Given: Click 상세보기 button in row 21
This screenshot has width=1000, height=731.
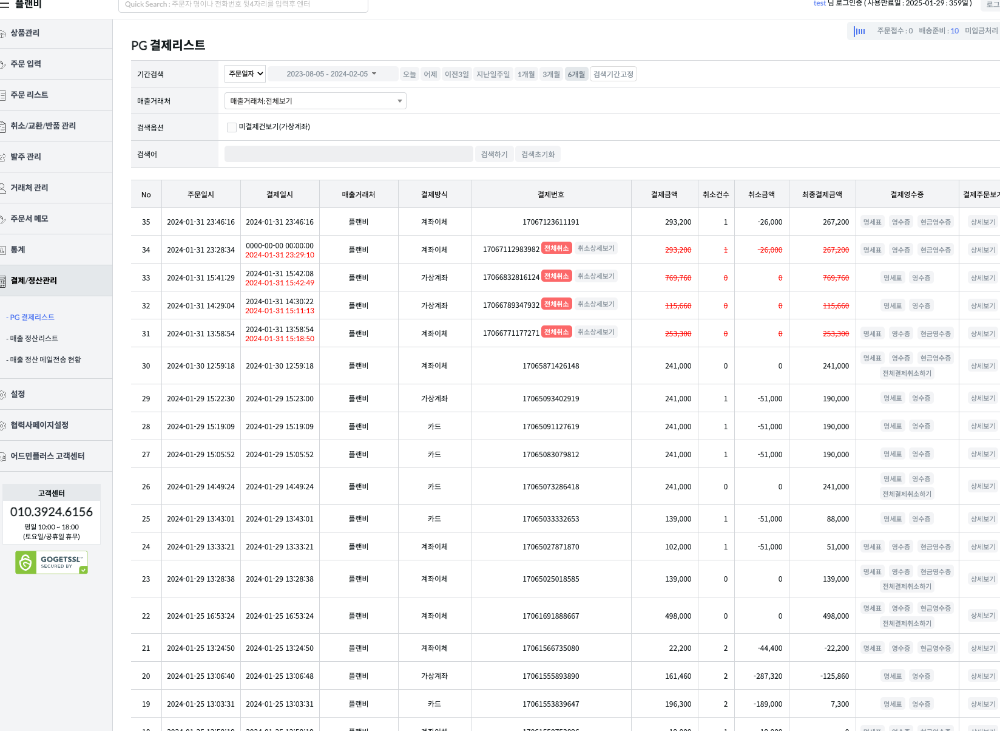Looking at the screenshot, I should point(983,648).
